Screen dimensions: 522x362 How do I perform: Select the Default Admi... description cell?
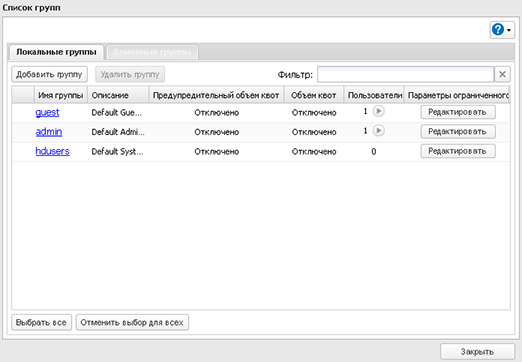point(118,132)
